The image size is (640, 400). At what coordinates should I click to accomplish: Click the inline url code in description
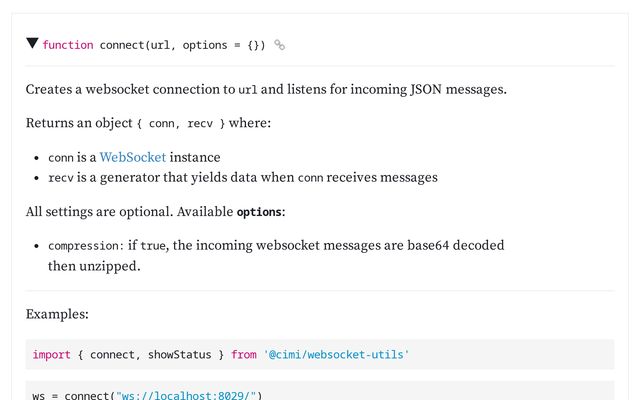(247, 89)
